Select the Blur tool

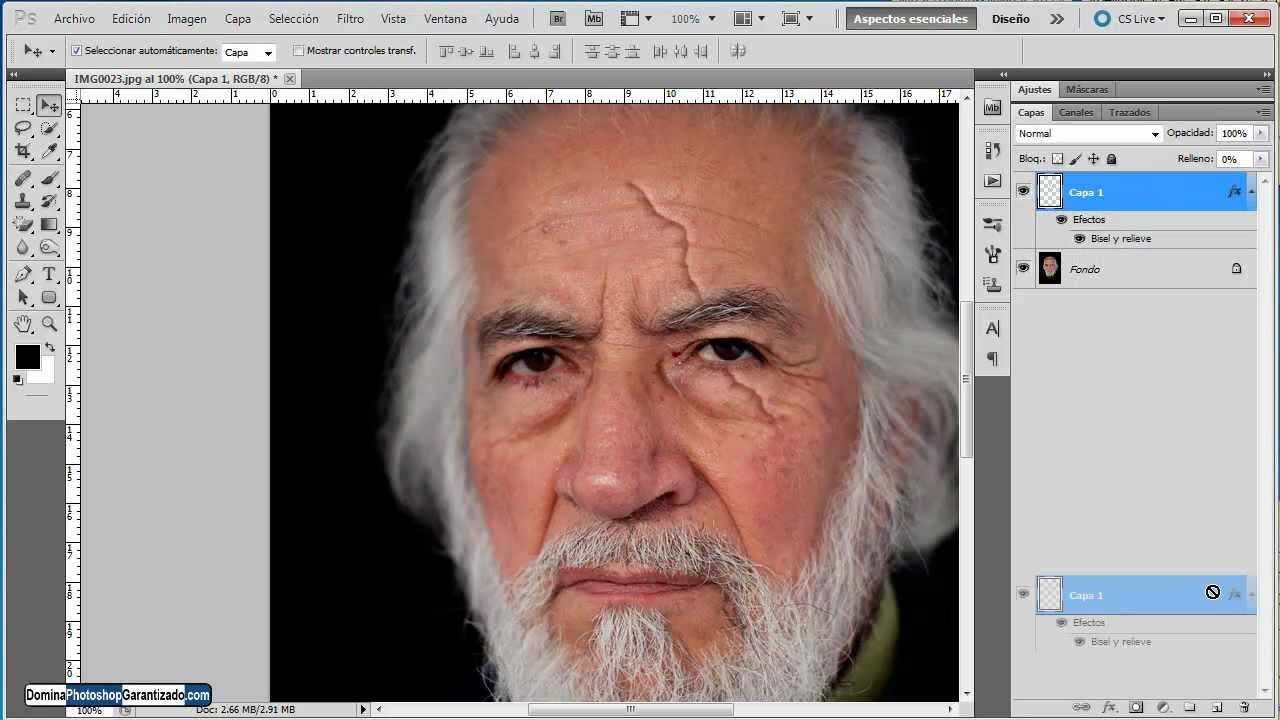[23, 247]
